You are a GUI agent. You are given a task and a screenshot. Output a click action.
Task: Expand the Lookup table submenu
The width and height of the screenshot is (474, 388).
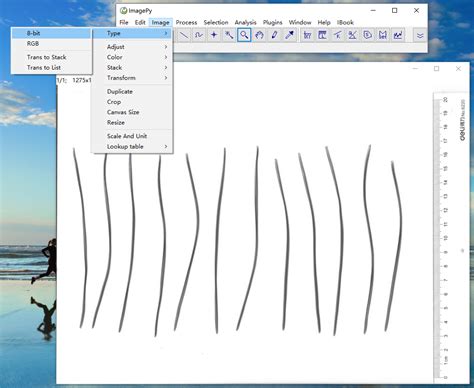132,147
